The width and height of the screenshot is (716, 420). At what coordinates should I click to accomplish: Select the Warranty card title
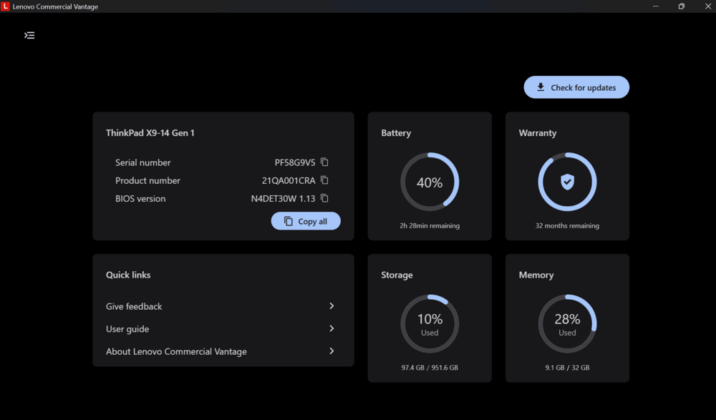(537, 133)
